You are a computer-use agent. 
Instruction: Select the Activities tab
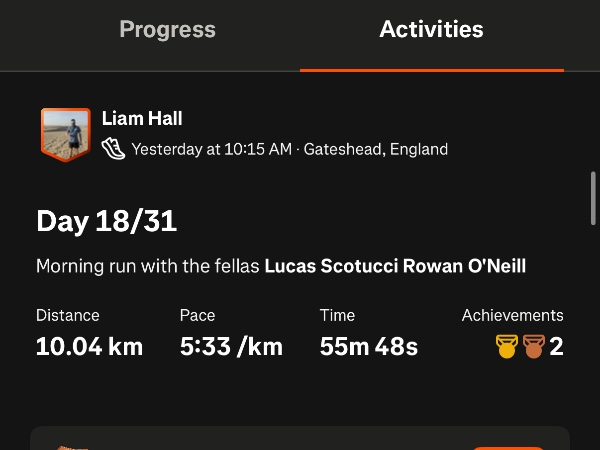pos(431,29)
